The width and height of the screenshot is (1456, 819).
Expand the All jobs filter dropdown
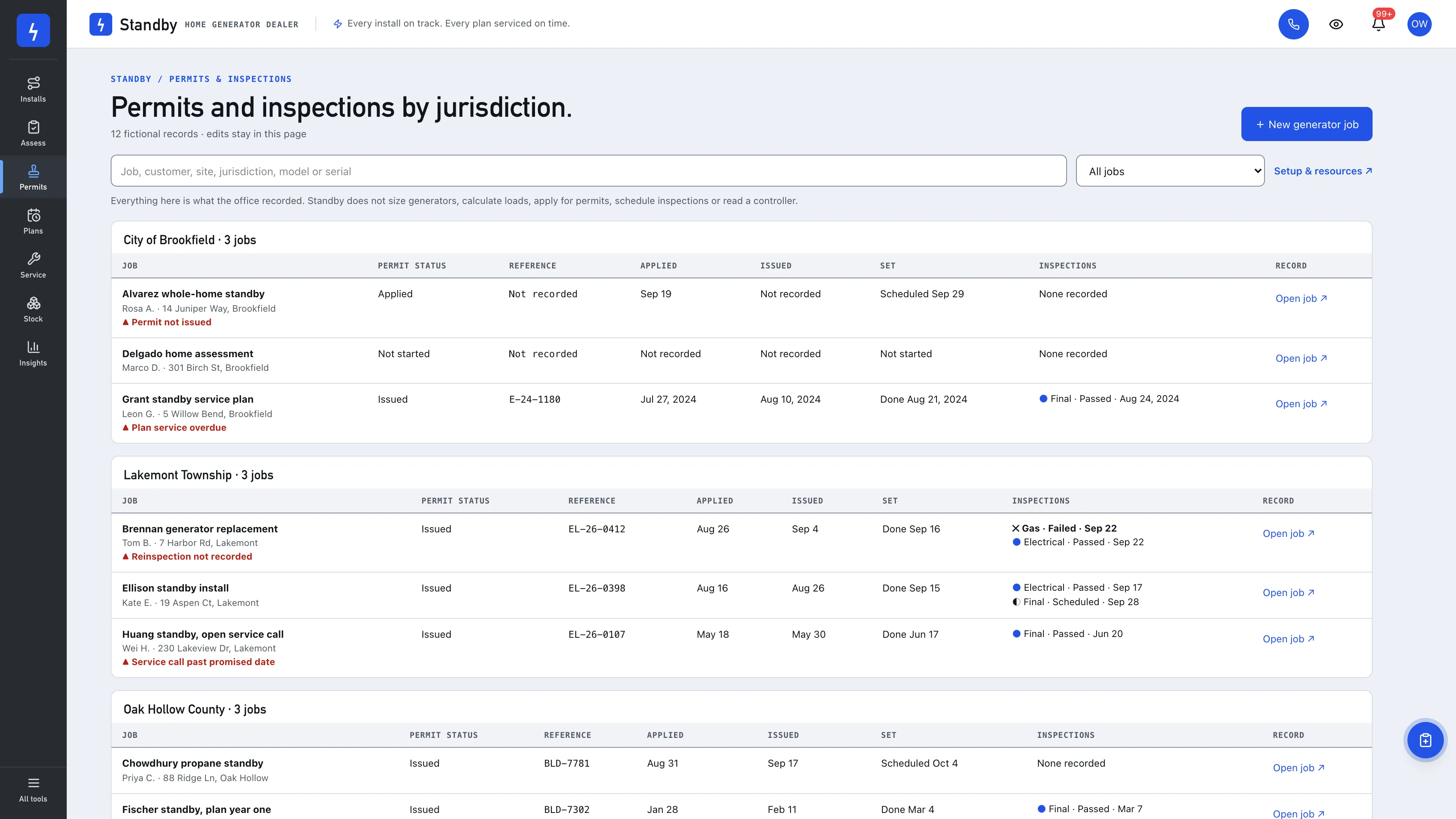pyautogui.click(x=1170, y=171)
